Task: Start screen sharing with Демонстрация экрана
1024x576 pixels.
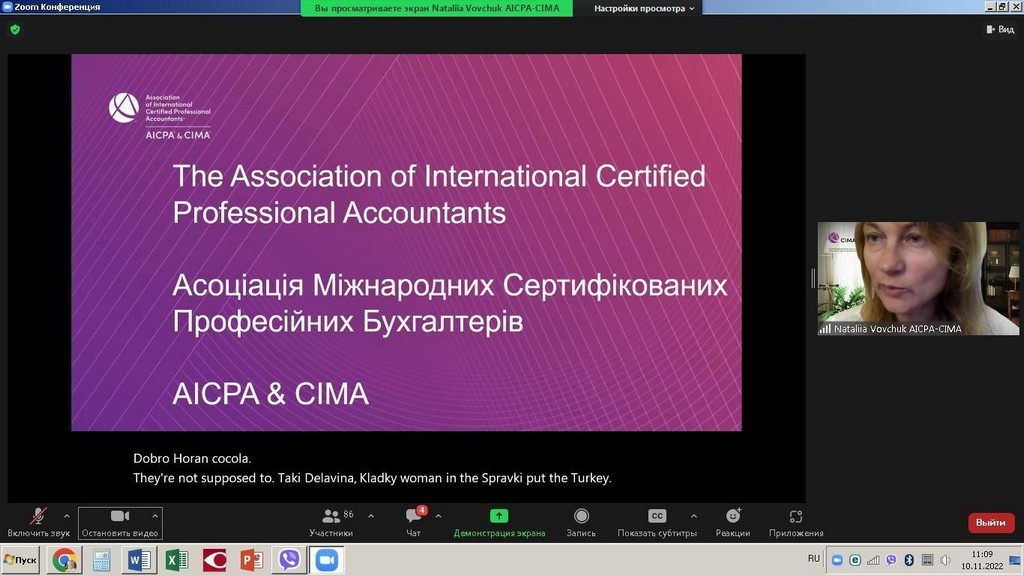Action: 499,522
